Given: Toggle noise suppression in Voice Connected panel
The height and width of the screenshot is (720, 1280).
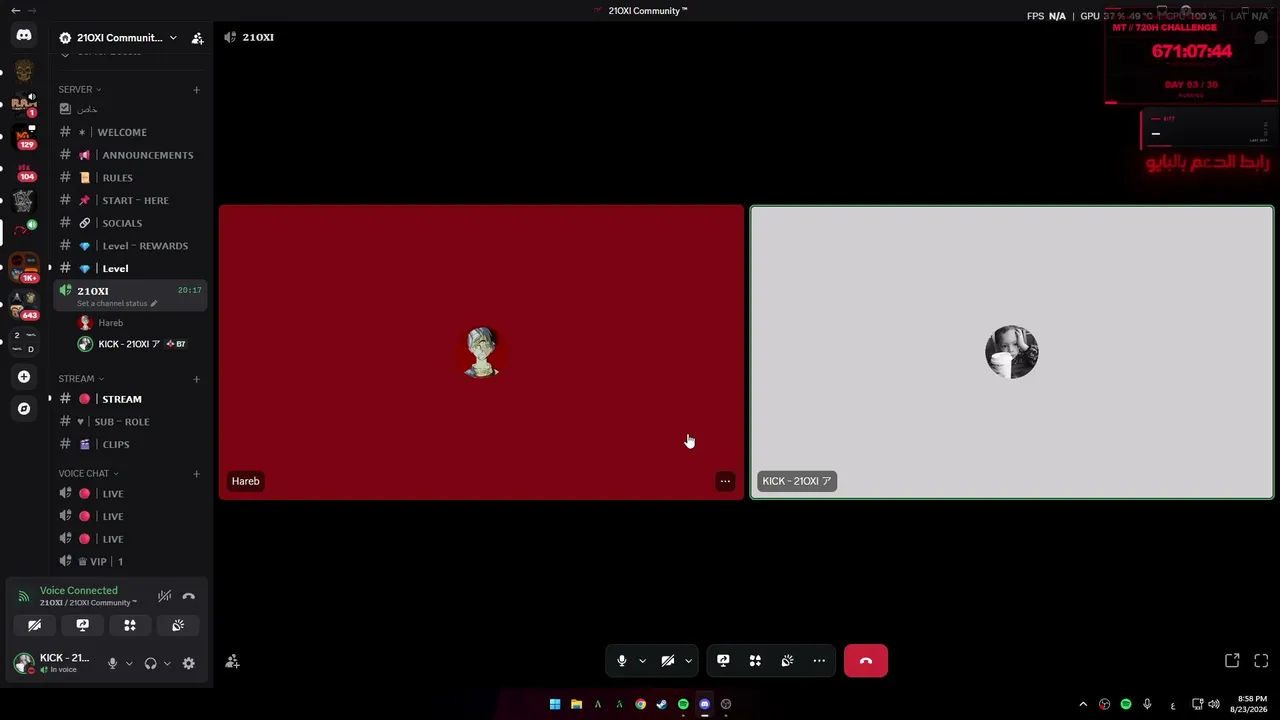Looking at the screenshot, I should (165, 596).
